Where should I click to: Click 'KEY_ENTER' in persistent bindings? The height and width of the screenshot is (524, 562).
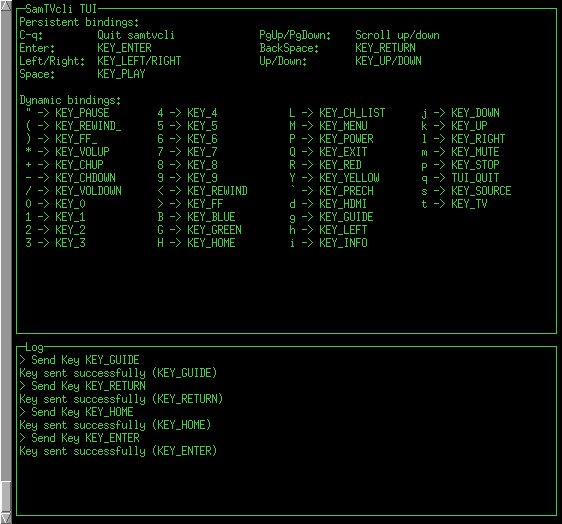pos(124,48)
